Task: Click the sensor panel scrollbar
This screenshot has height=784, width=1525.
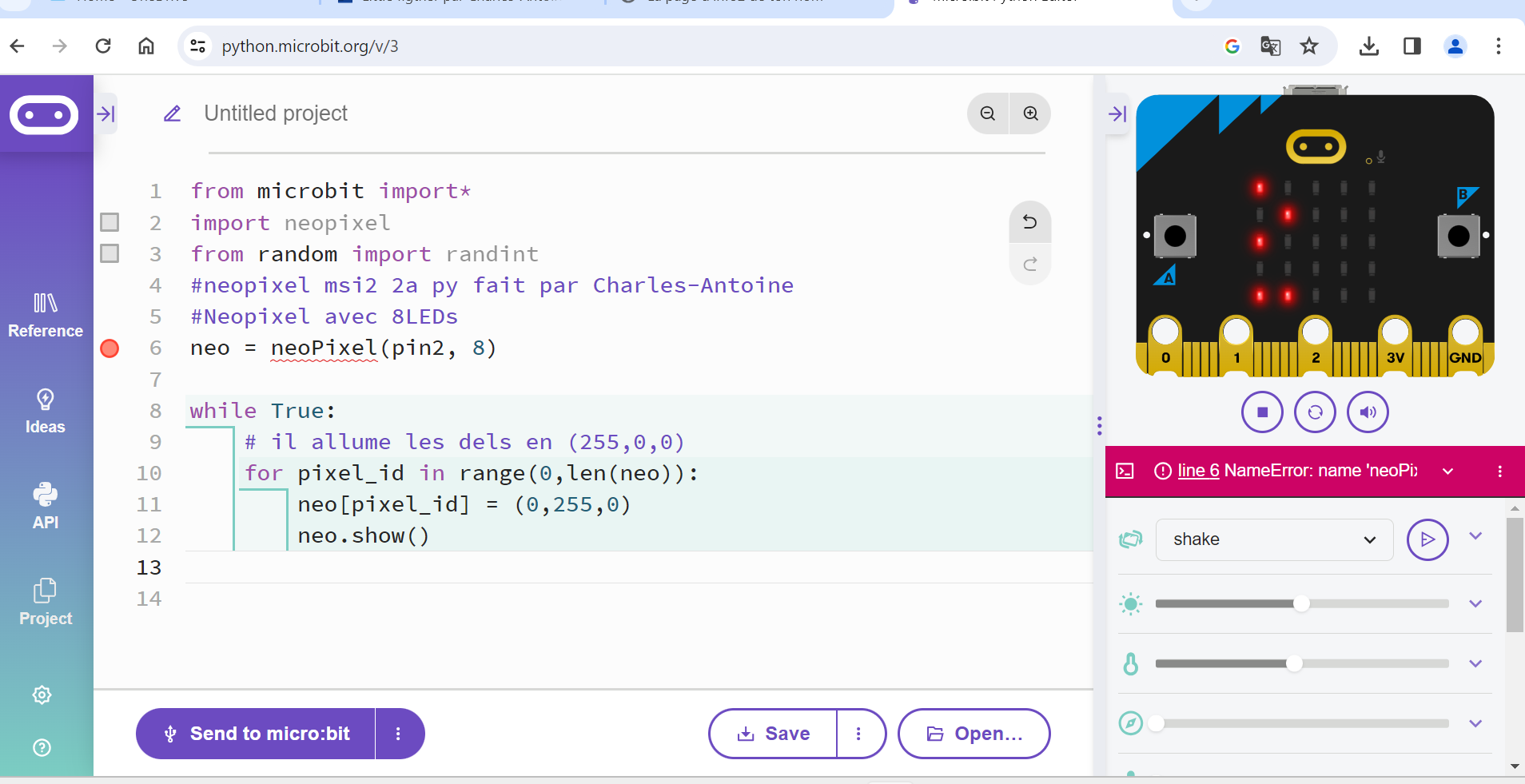Action: (x=1515, y=575)
